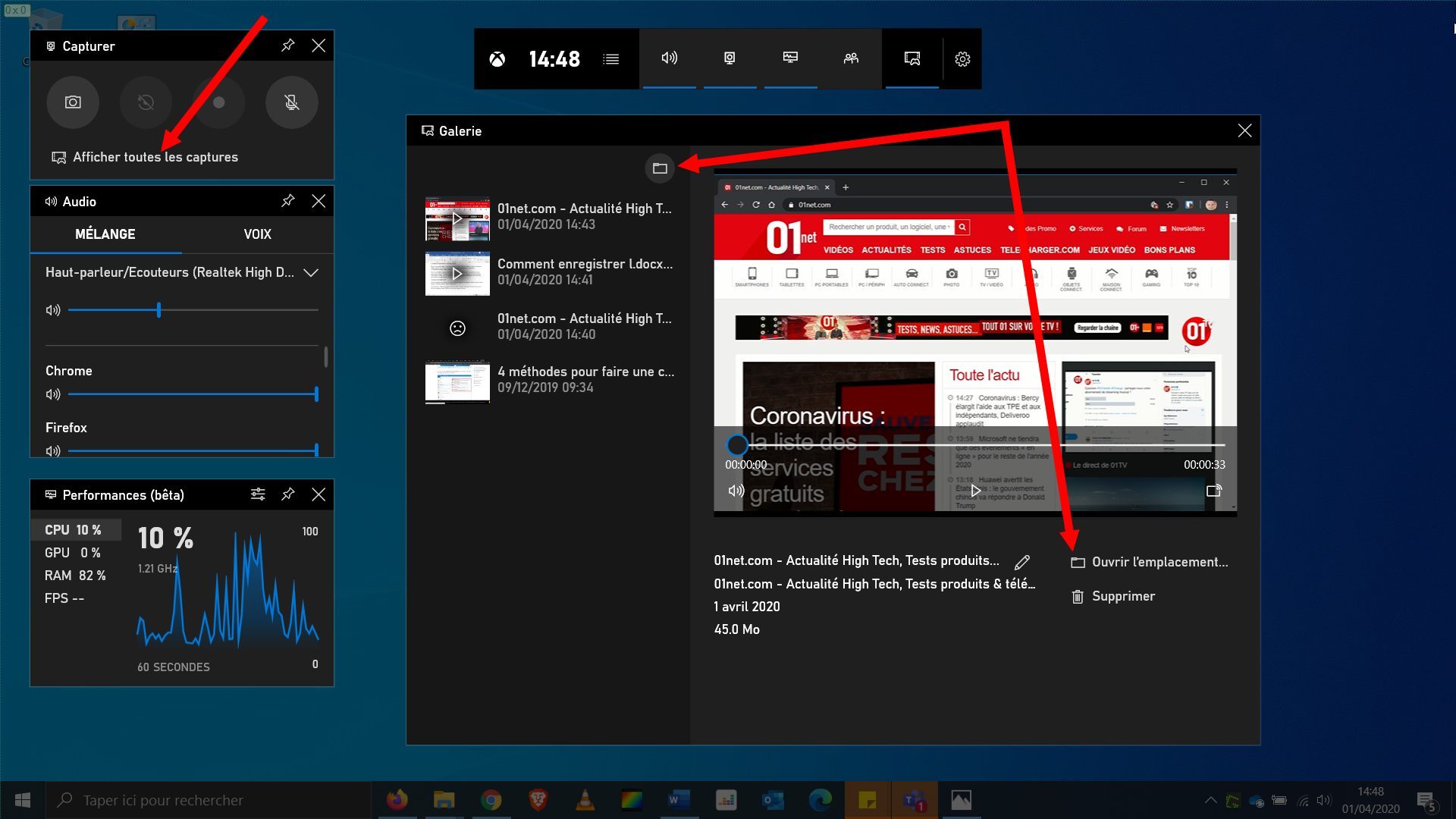Open Firefox from the taskbar
Viewport: 1456px width, 819px height.
click(397, 800)
